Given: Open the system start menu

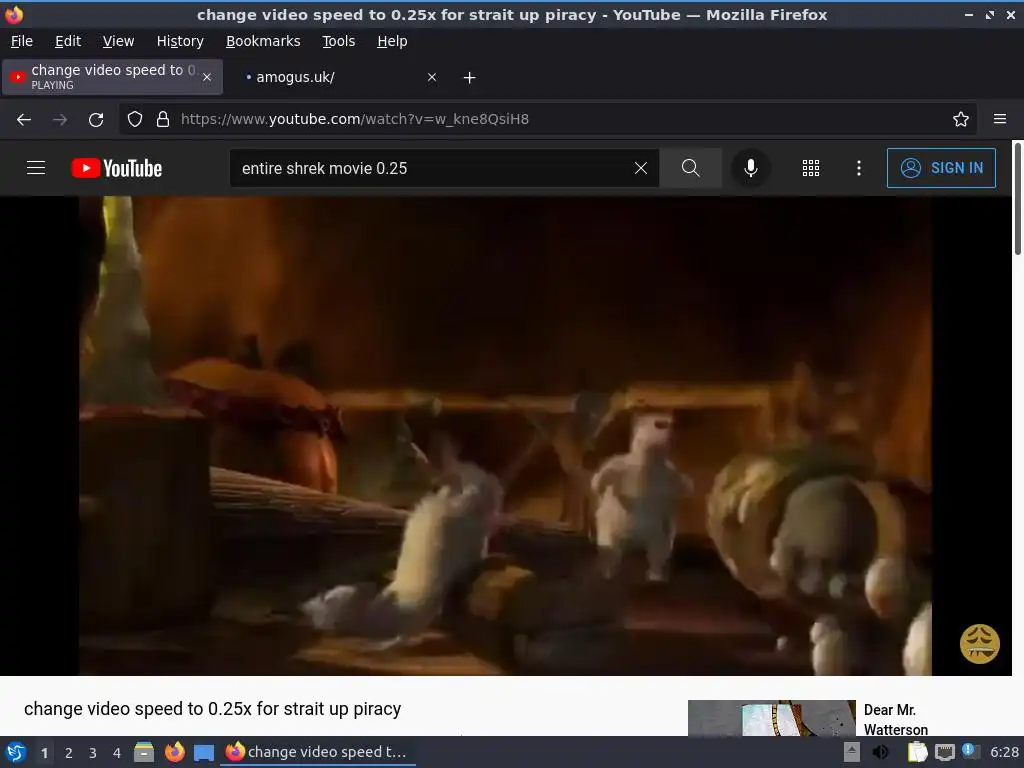Looking at the screenshot, I should click(16, 752).
